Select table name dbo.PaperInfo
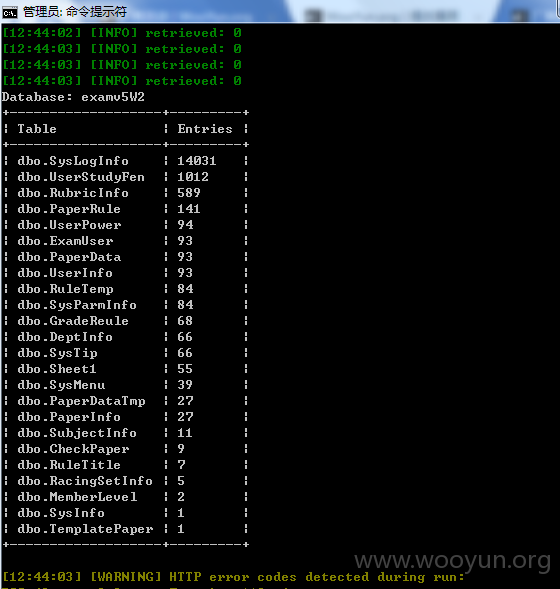The image size is (560, 589). [69, 417]
